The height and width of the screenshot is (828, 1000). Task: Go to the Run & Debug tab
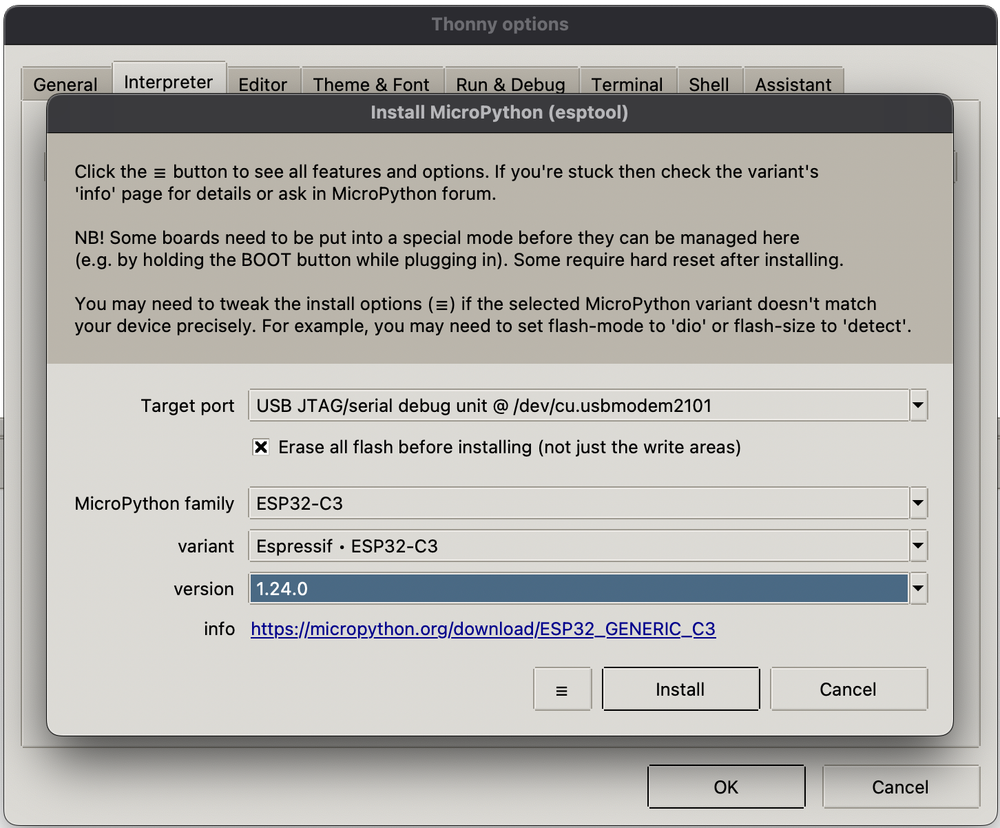(510, 85)
